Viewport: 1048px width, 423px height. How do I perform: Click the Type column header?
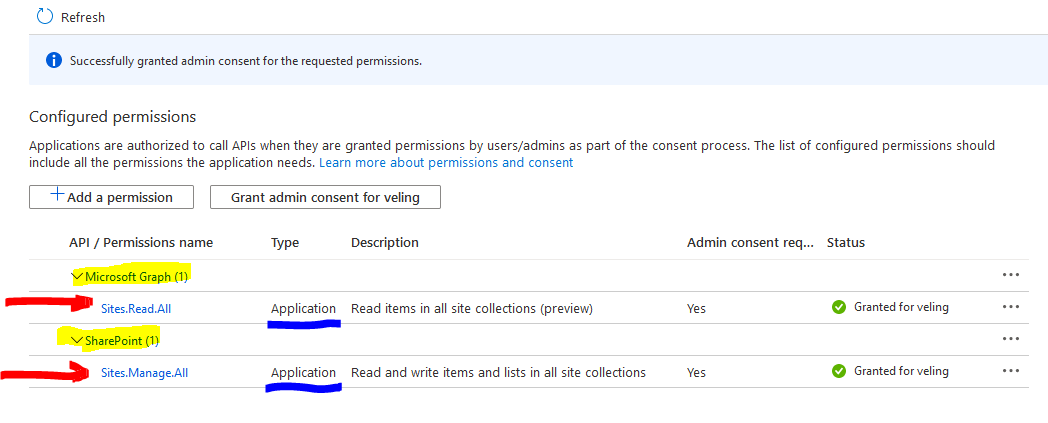[285, 242]
